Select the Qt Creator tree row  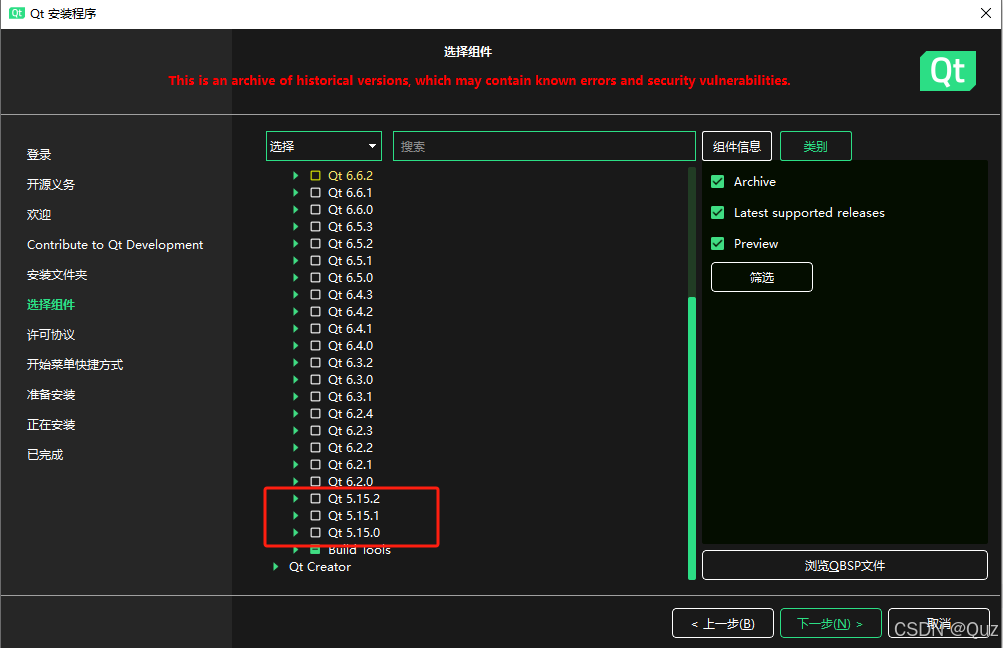coord(320,567)
